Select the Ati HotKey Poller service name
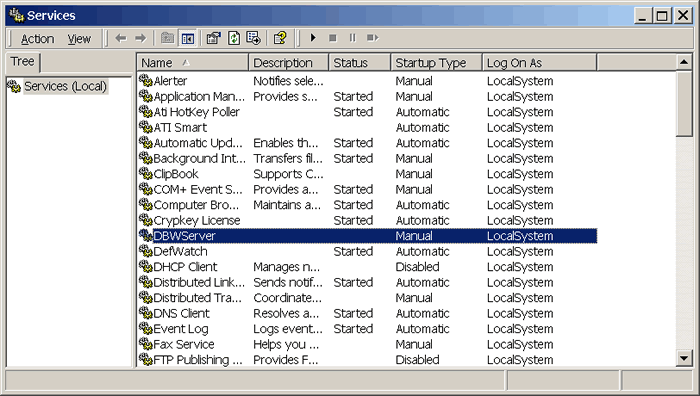This screenshot has width=700, height=396. pos(196,112)
